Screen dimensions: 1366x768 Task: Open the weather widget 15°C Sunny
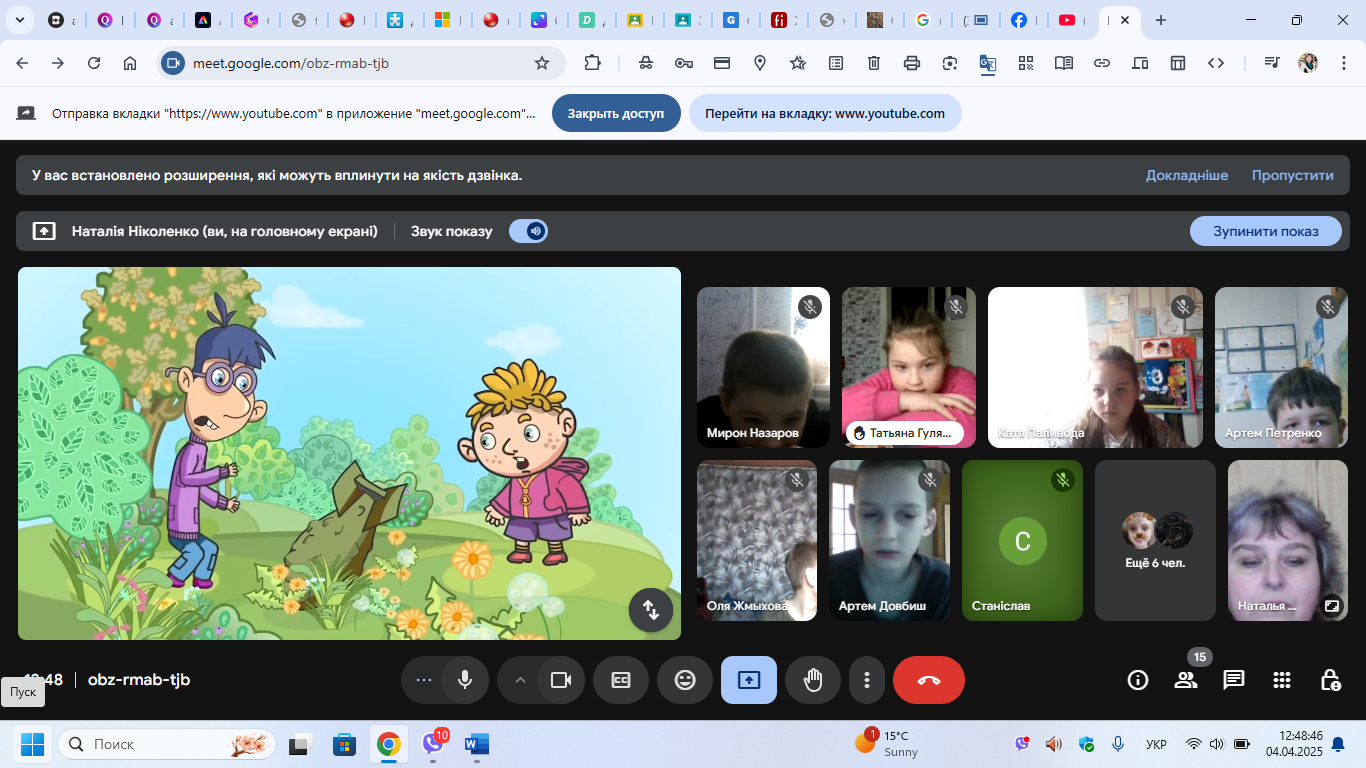[888, 744]
